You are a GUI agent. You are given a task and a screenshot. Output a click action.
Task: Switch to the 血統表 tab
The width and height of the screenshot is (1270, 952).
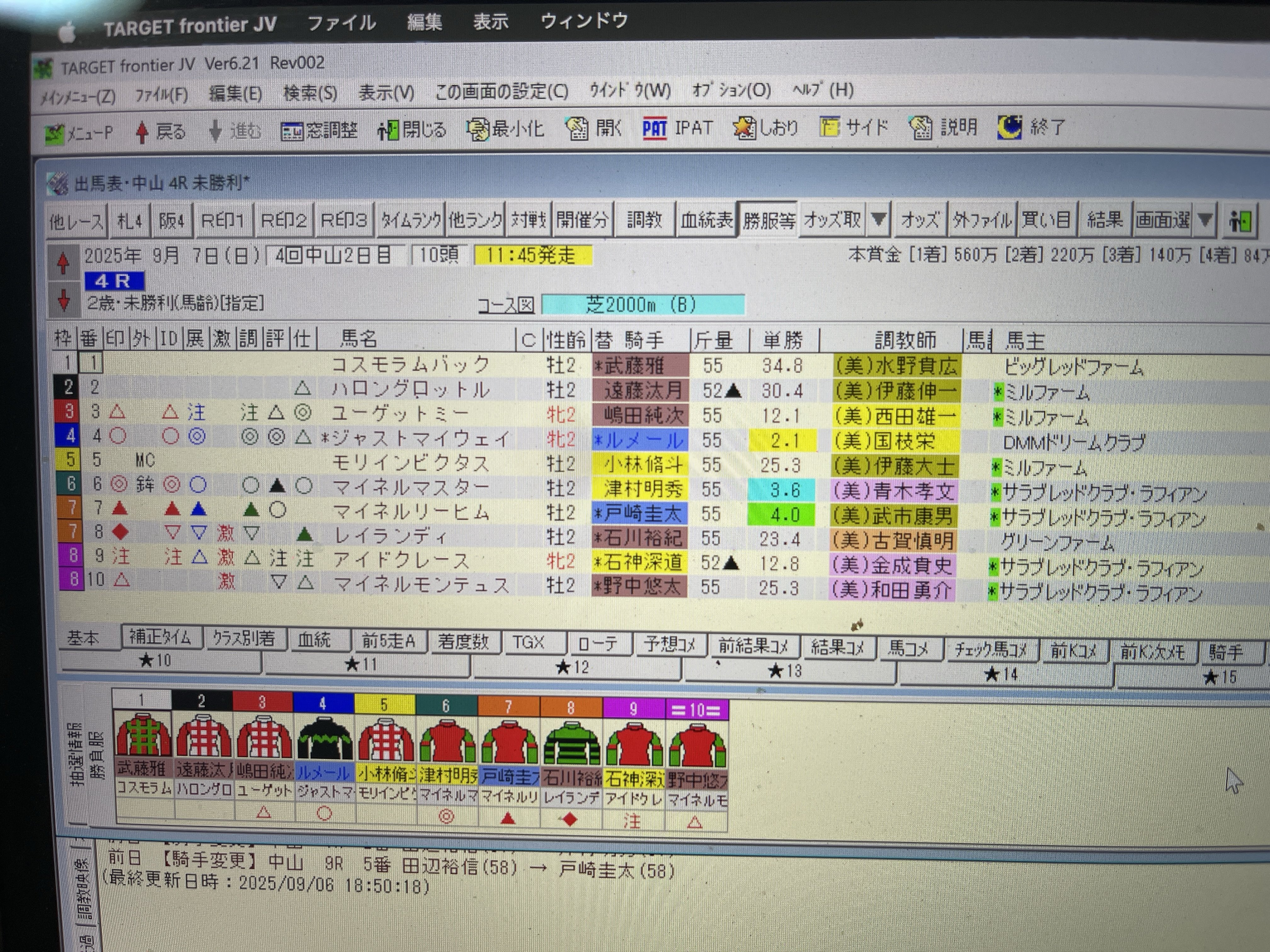(x=706, y=220)
